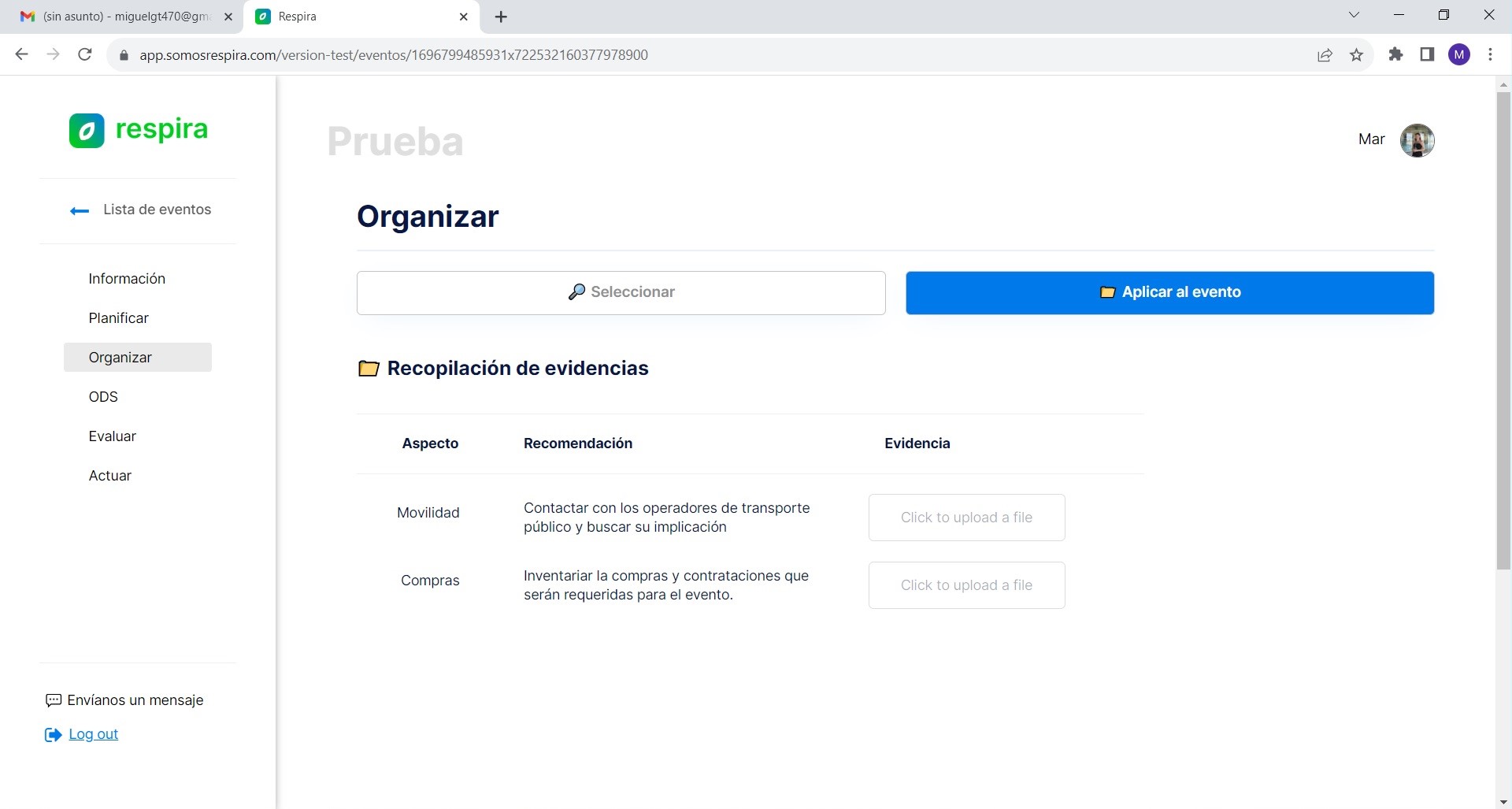Close the Gmail tab
The height and width of the screenshot is (809, 1512).
tap(228, 17)
